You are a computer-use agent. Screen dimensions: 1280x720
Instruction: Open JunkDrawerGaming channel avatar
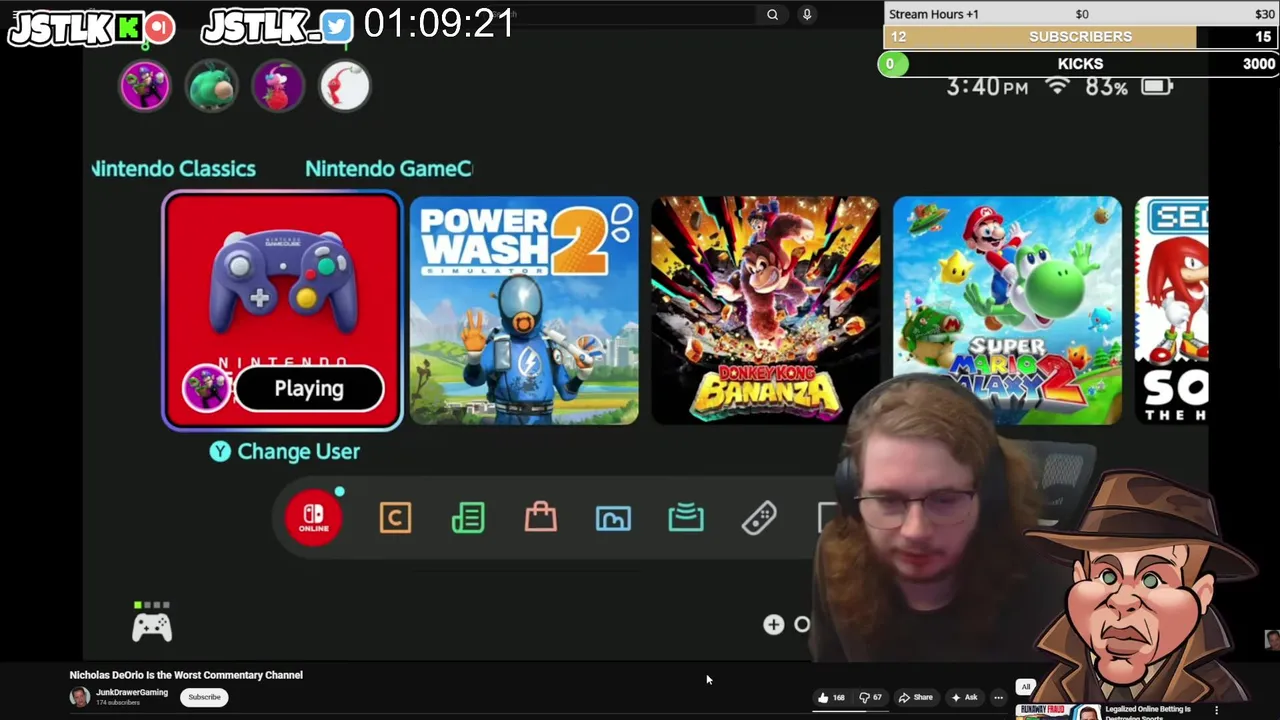(79, 697)
